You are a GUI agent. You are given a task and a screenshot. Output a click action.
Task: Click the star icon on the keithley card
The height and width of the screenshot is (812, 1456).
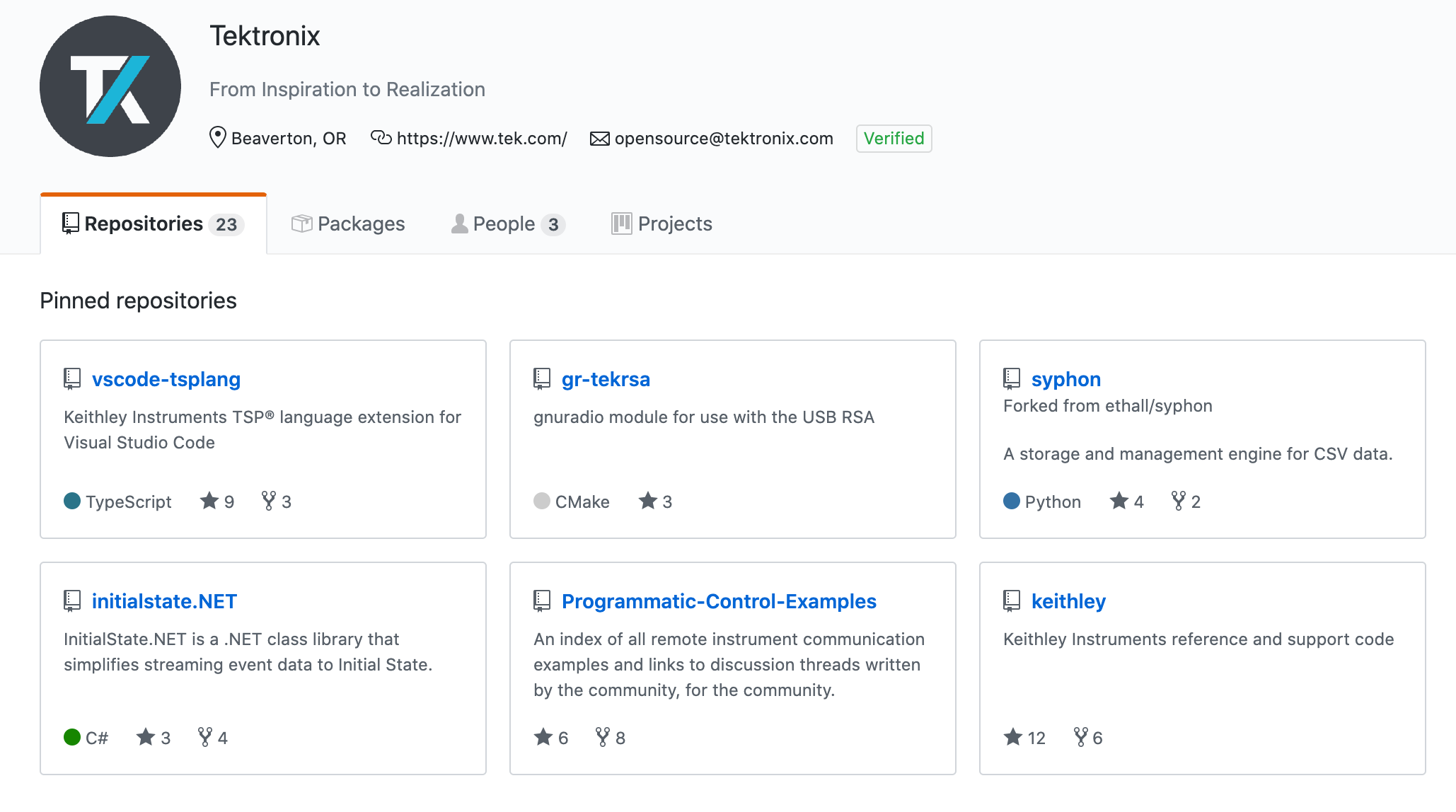point(1012,737)
